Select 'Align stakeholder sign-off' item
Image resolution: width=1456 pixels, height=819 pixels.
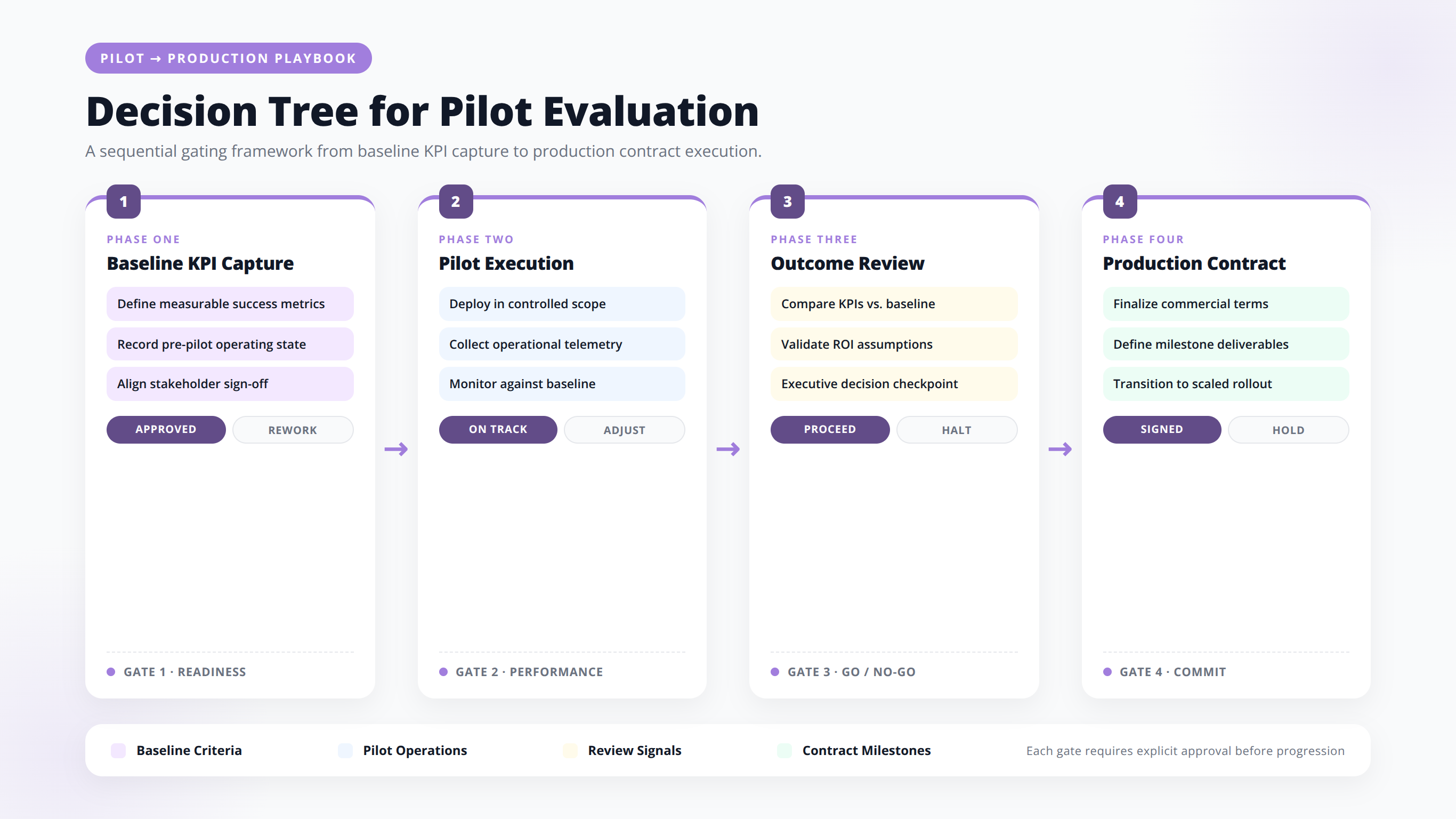(230, 383)
